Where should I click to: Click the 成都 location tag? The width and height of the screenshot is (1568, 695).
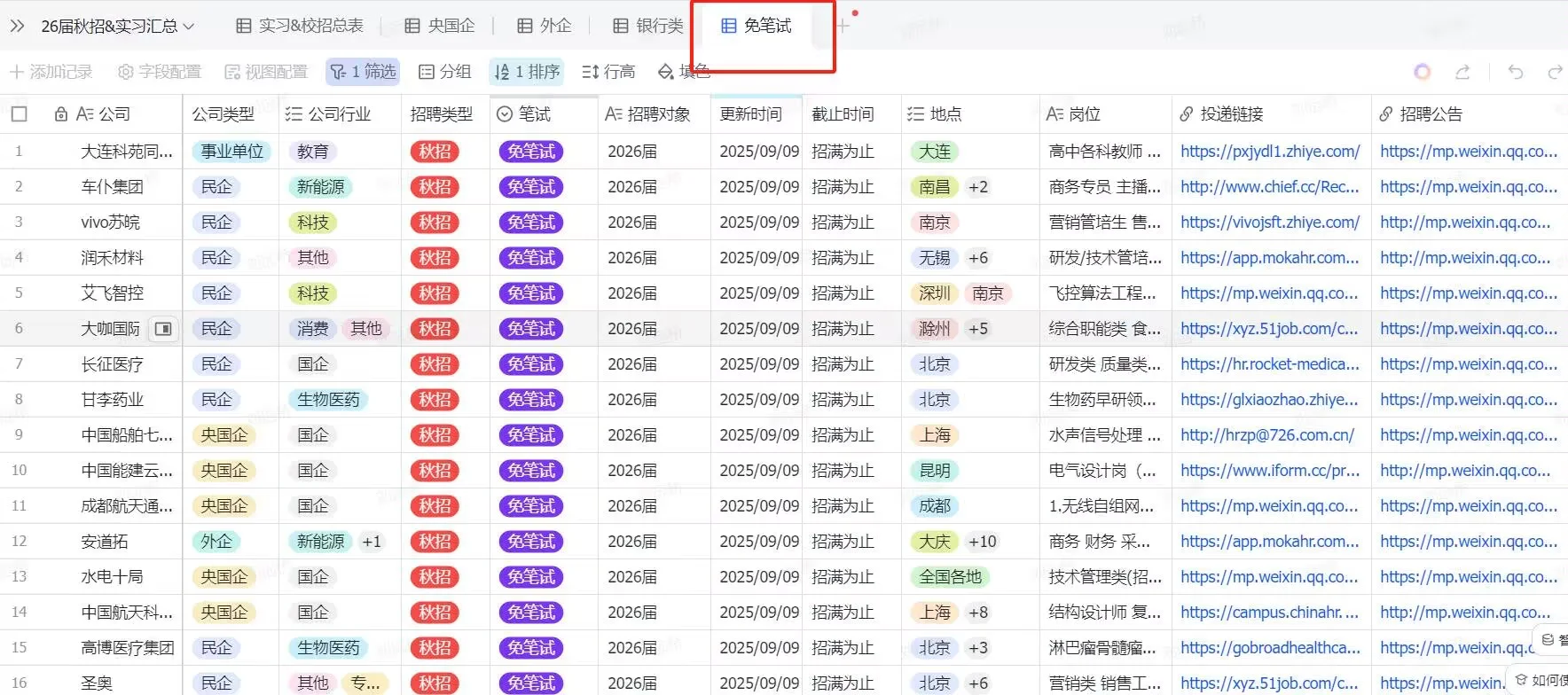click(x=935, y=506)
